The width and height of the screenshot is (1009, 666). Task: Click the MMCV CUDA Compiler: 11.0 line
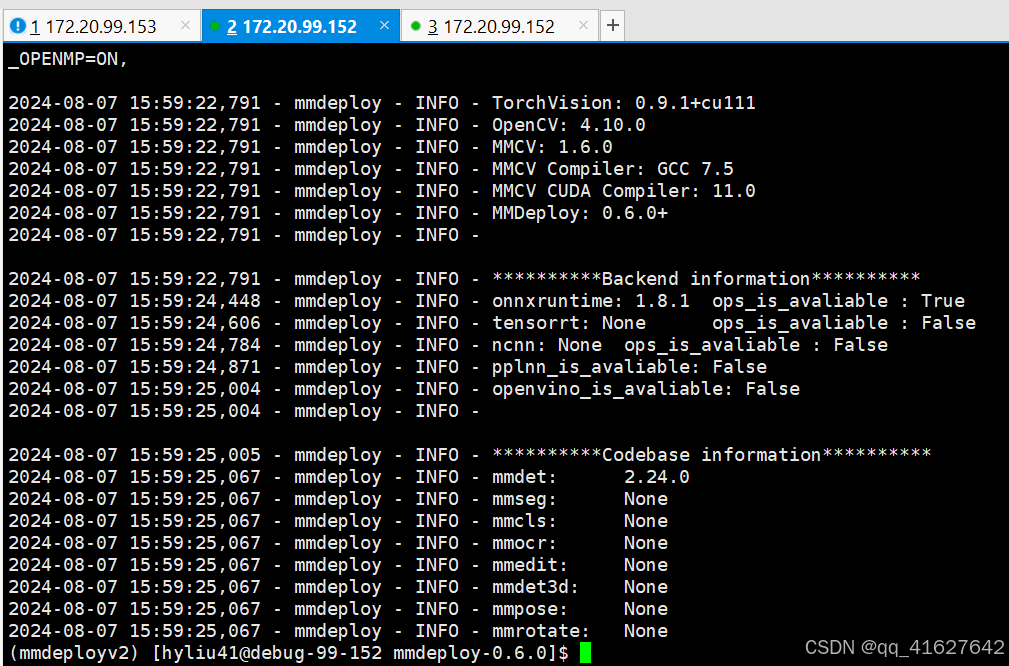click(x=623, y=191)
